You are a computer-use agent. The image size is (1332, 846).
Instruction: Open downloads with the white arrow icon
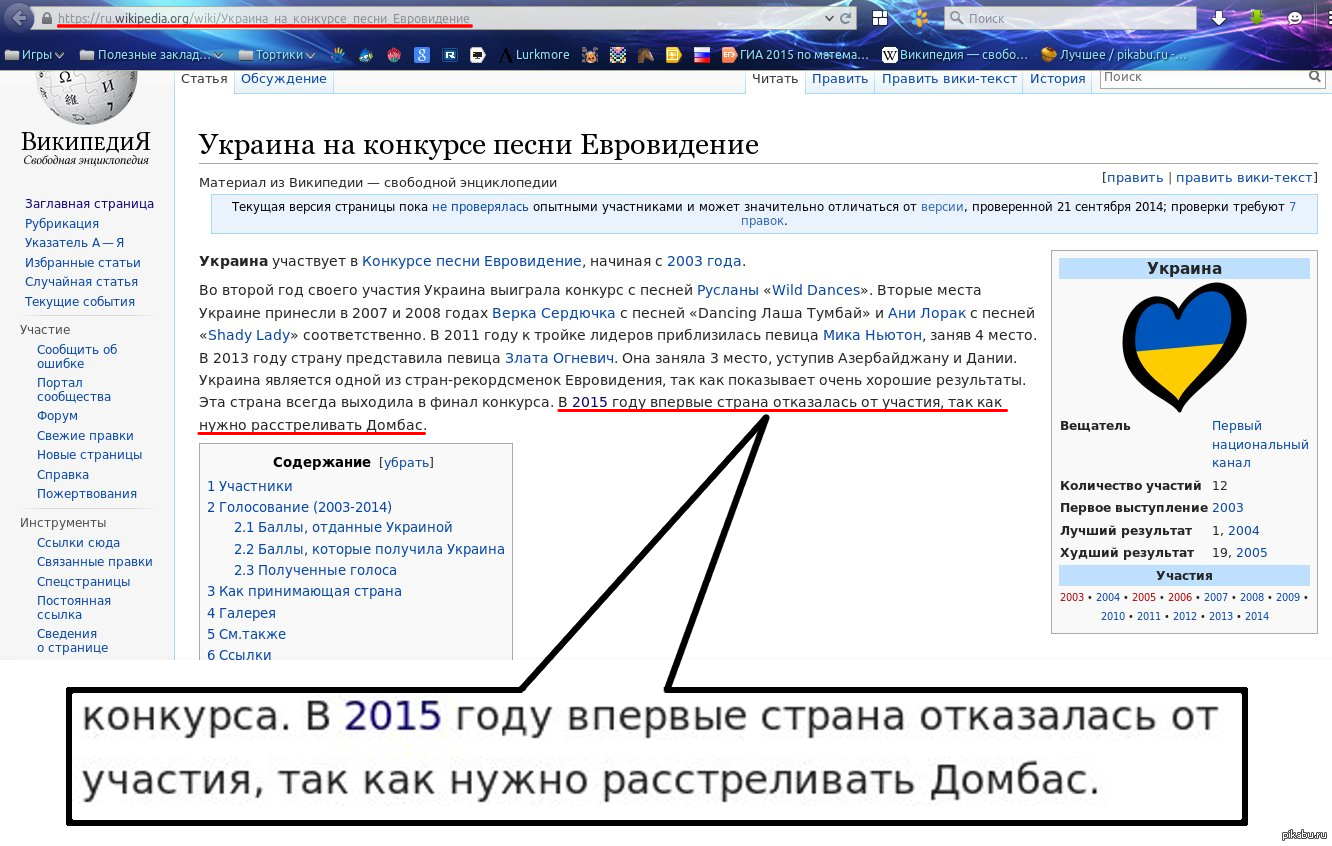point(1218,18)
